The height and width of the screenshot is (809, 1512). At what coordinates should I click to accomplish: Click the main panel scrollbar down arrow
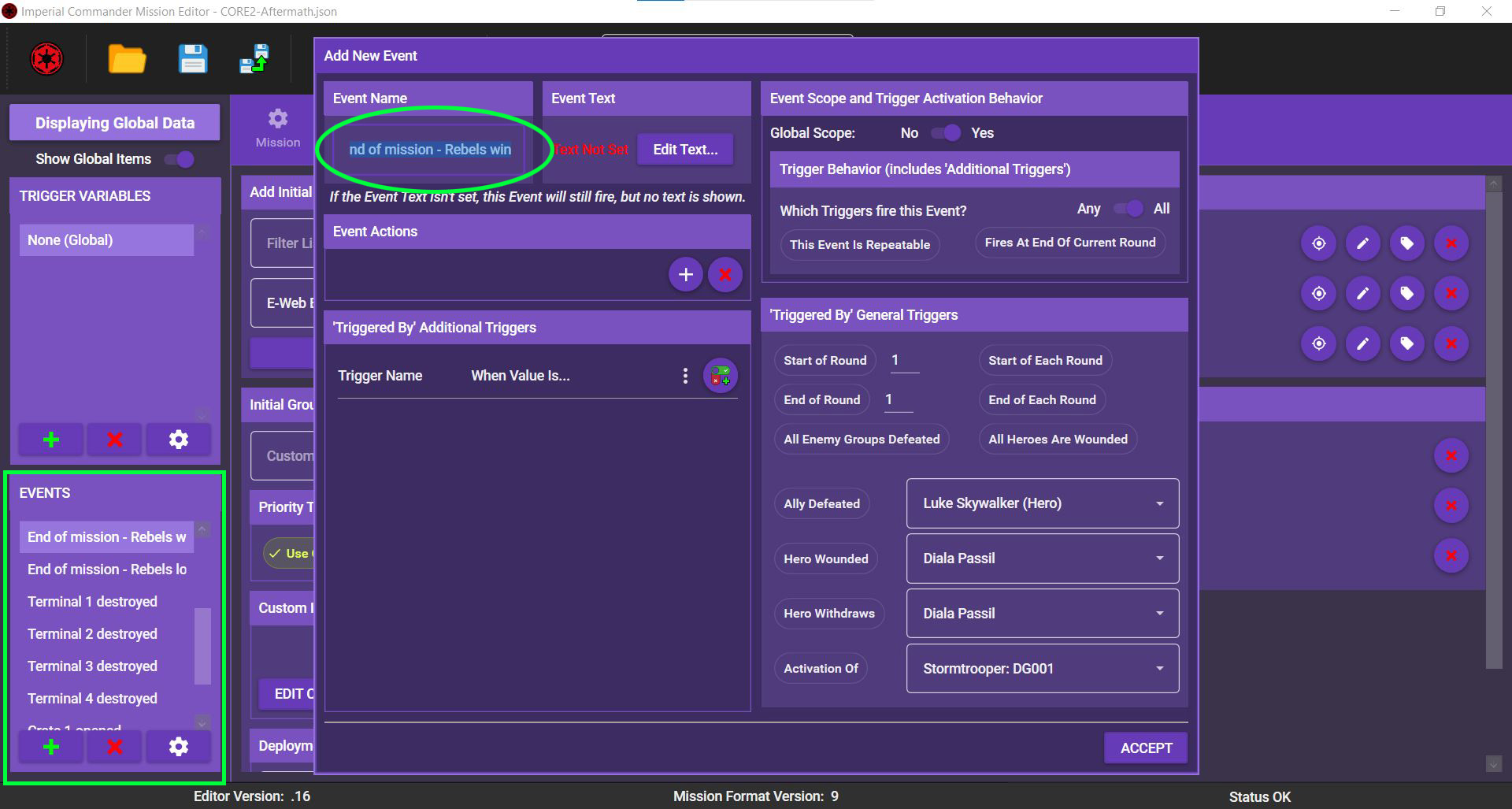point(1493,764)
